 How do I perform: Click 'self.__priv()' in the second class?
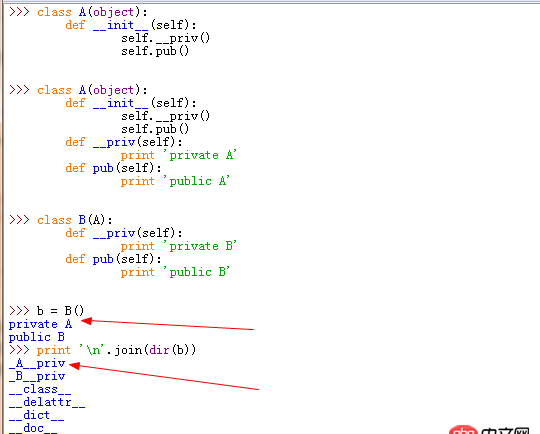click(165, 116)
